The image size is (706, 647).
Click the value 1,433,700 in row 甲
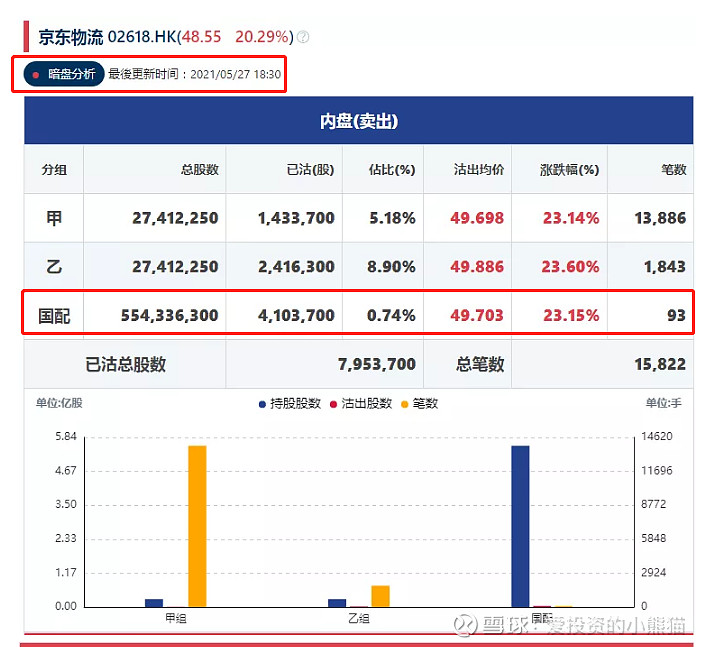[296, 218]
